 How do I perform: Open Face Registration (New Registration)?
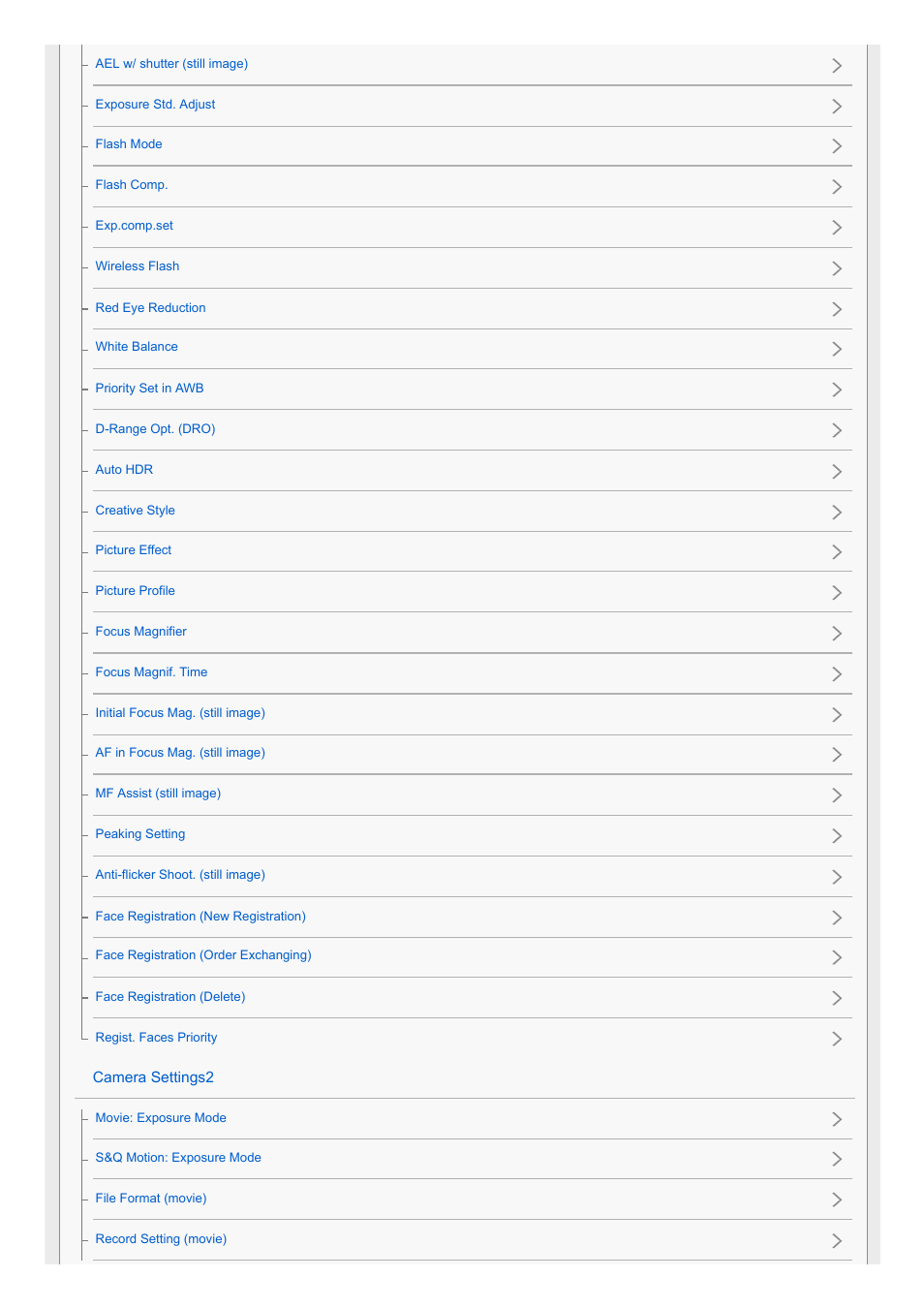click(200, 917)
